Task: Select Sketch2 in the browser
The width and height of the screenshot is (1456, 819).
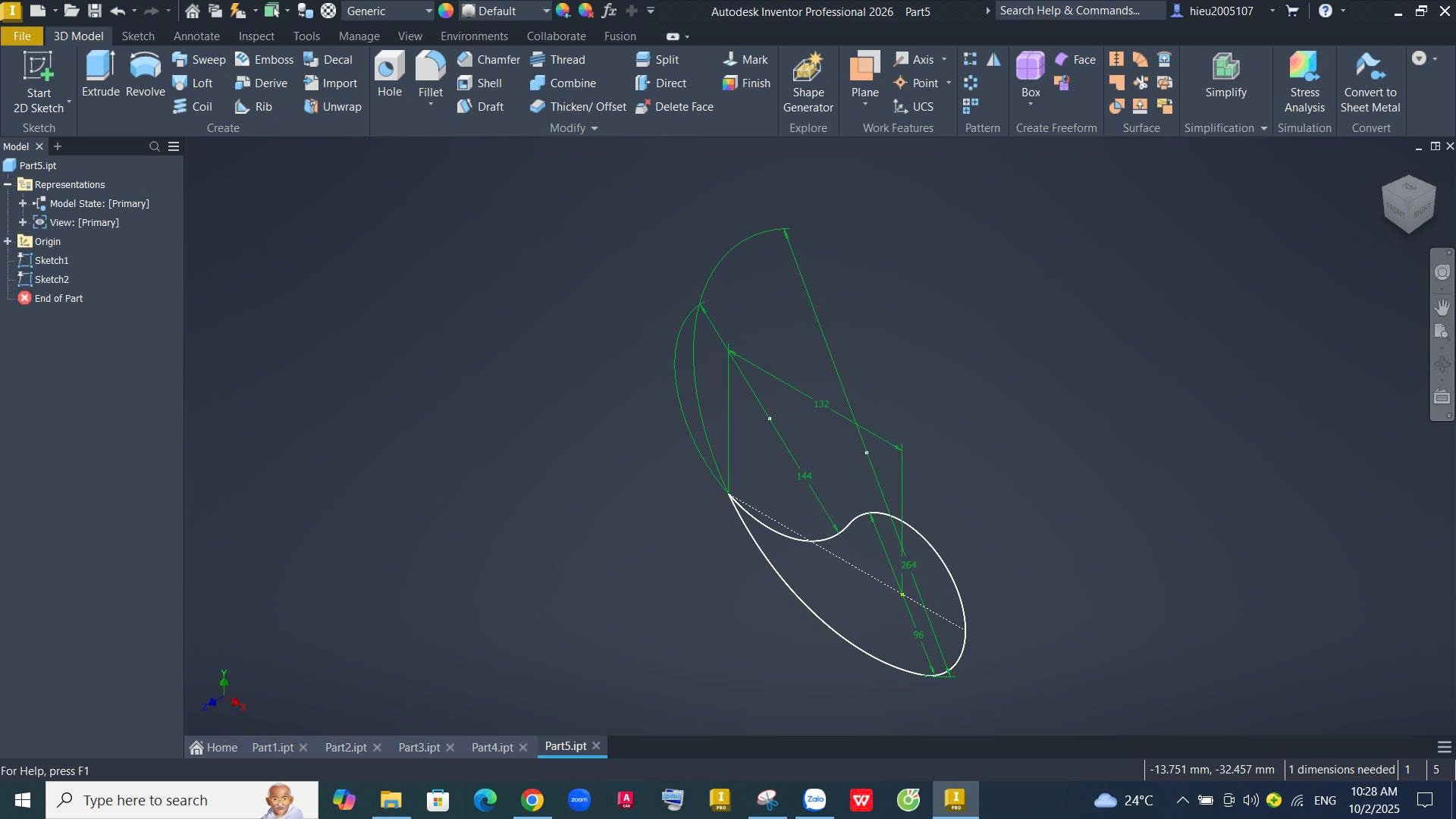Action: [52, 280]
